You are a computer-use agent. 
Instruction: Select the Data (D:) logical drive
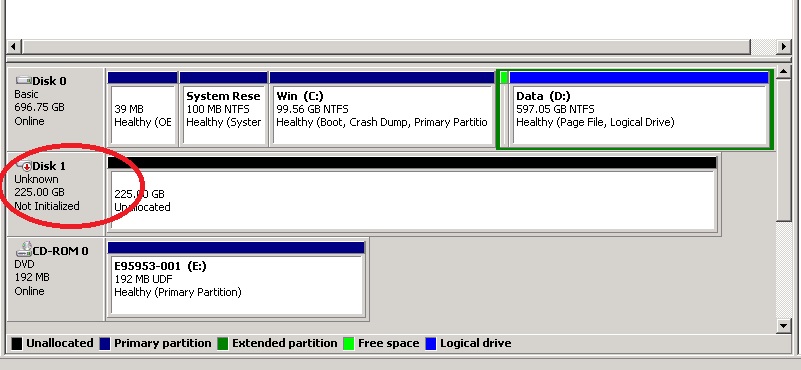click(x=640, y=109)
